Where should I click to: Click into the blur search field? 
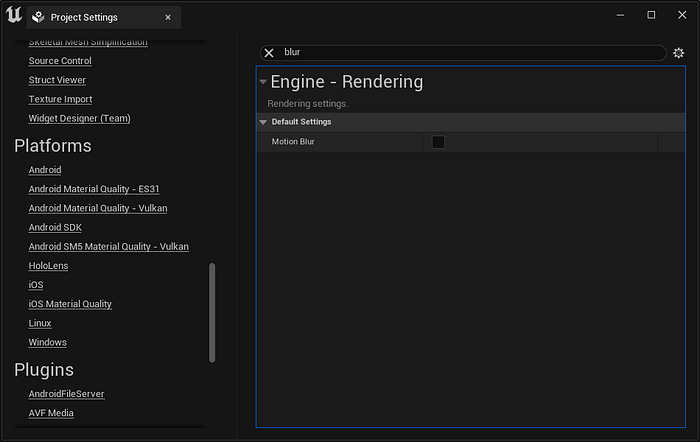tap(471, 53)
